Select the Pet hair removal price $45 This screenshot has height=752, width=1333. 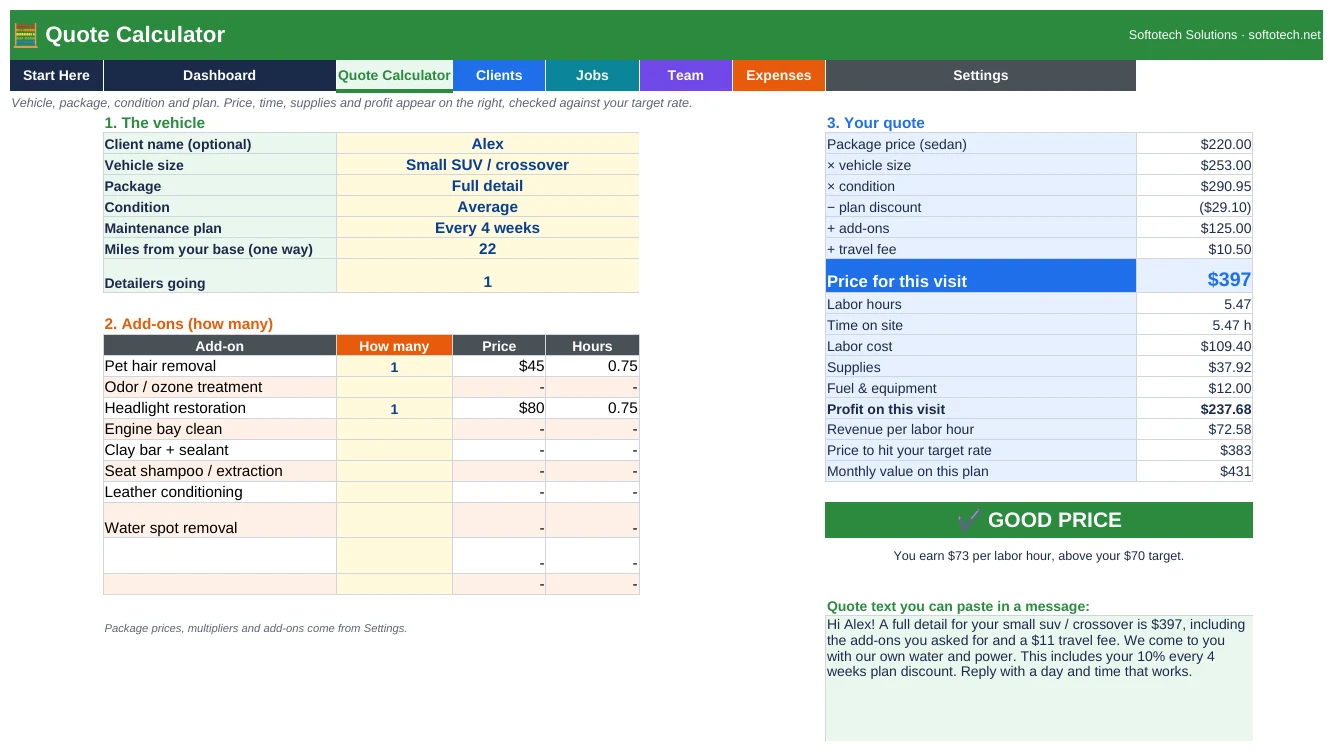(499, 367)
